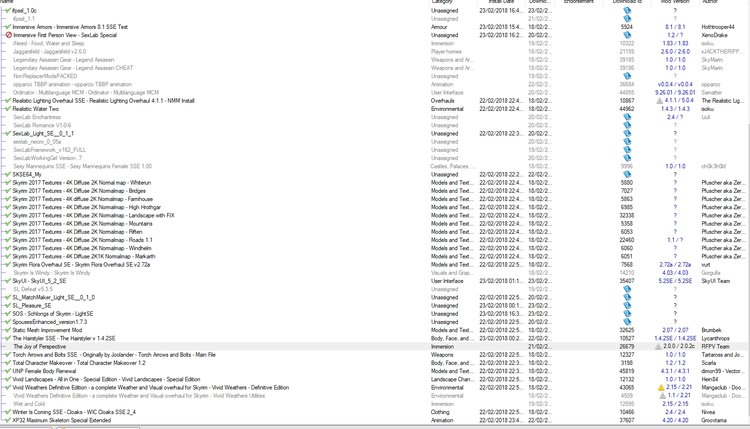The height and width of the screenshot is (429, 750).
Task: Click the green checkmark beside UNP Female Body Renewal
Action: [8, 371]
